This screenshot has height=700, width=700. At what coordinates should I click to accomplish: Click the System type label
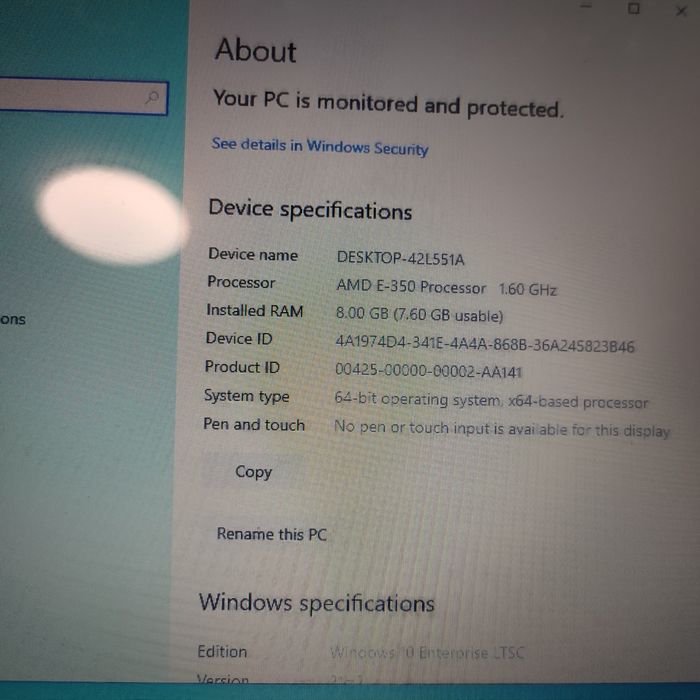[x=246, y=396]
